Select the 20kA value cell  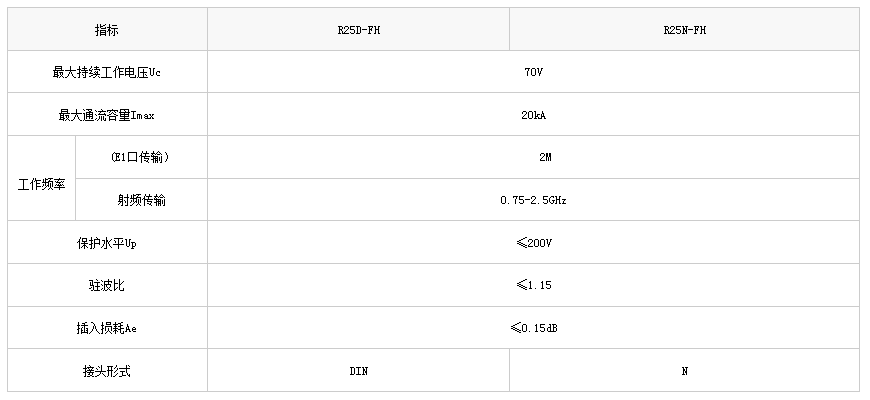[533, 115]
